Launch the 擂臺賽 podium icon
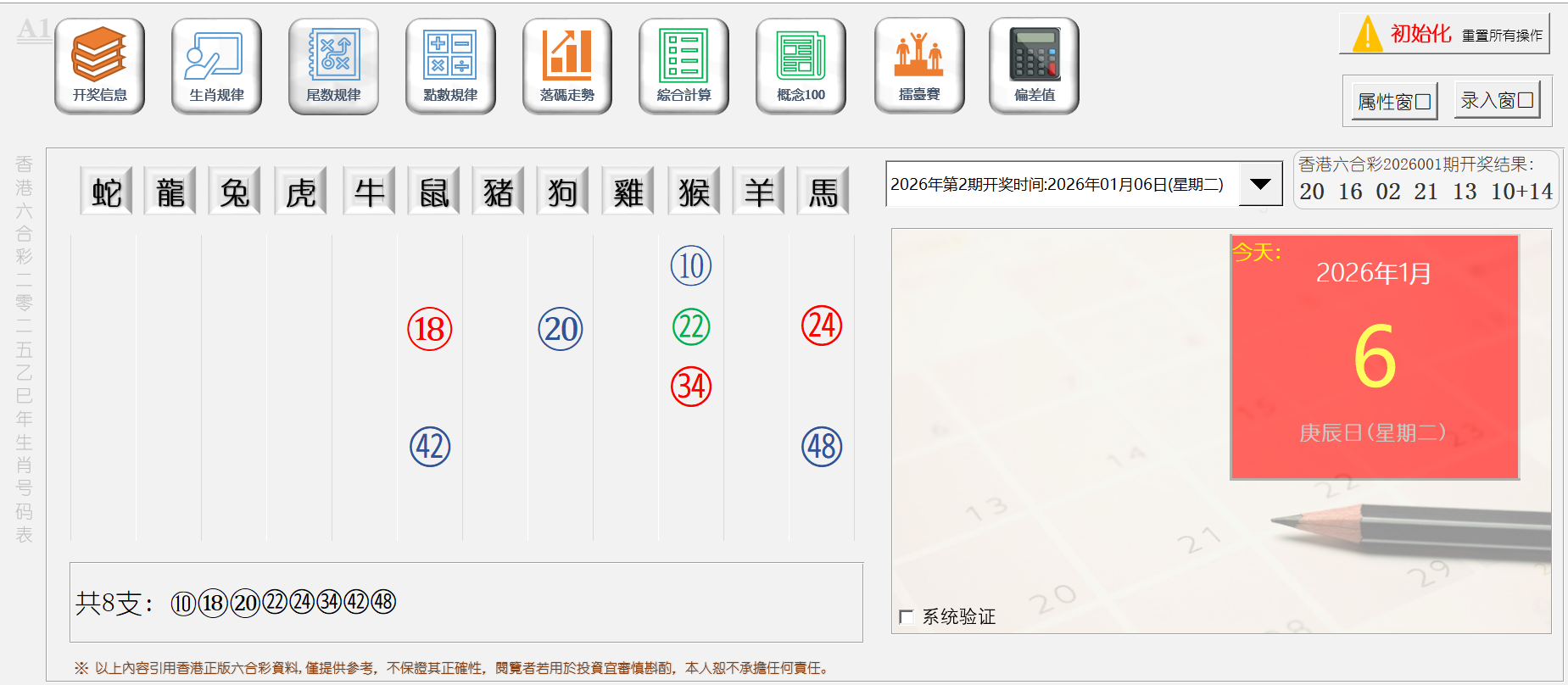Viewport: 1568px width, 685px height. click(x=919, y=65)
